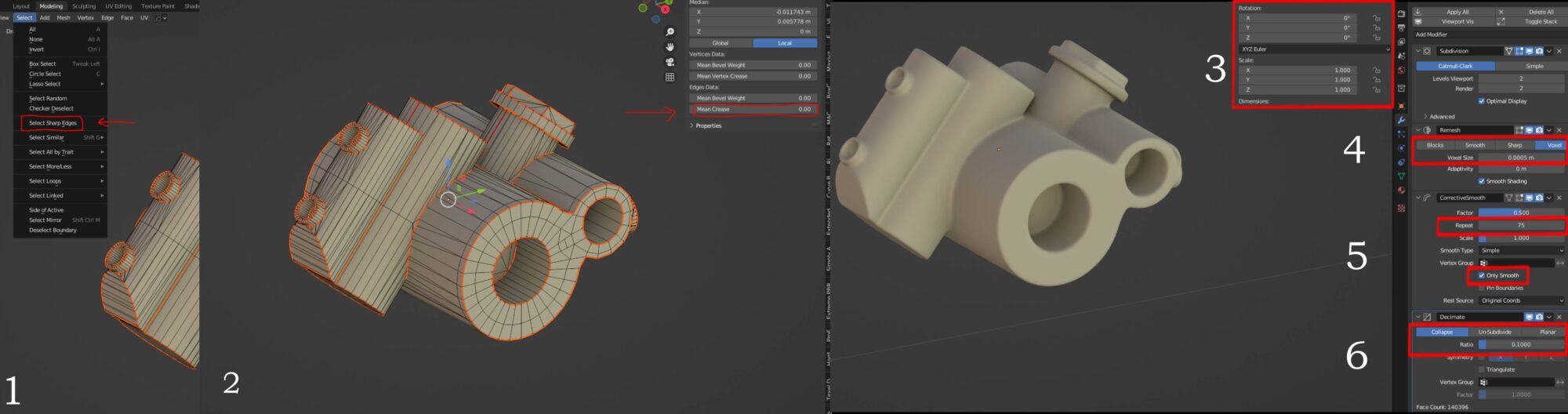The image size is (1568, 414).
Task: Select the Local transform toggle
Action: coord(785,43)
